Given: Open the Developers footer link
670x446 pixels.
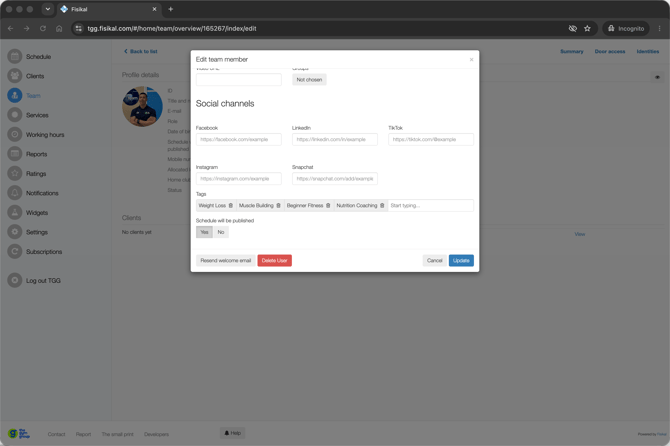Looking at the screenshot, I should [156, 434].
